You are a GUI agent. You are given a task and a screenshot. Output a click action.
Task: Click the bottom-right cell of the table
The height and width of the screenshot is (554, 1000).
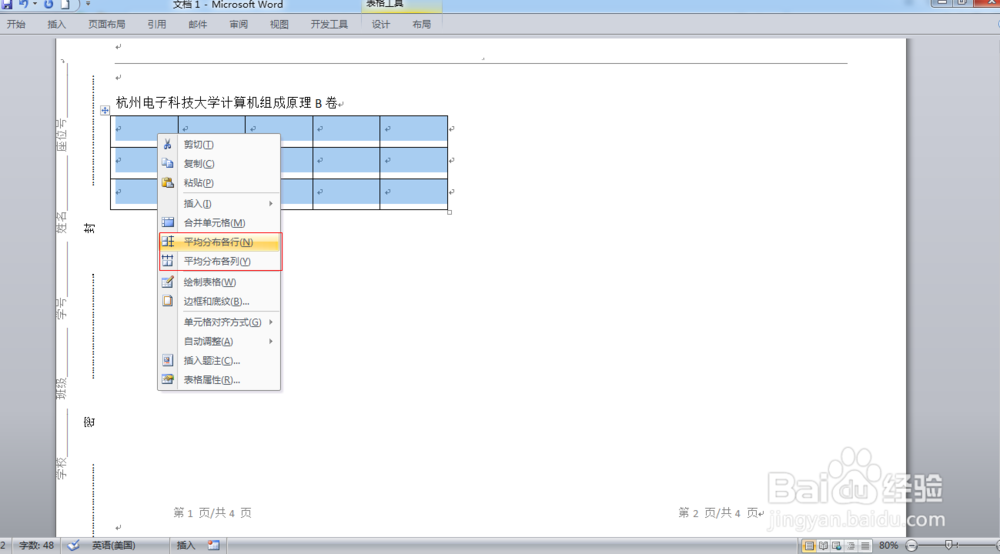(x=413, y=194)
